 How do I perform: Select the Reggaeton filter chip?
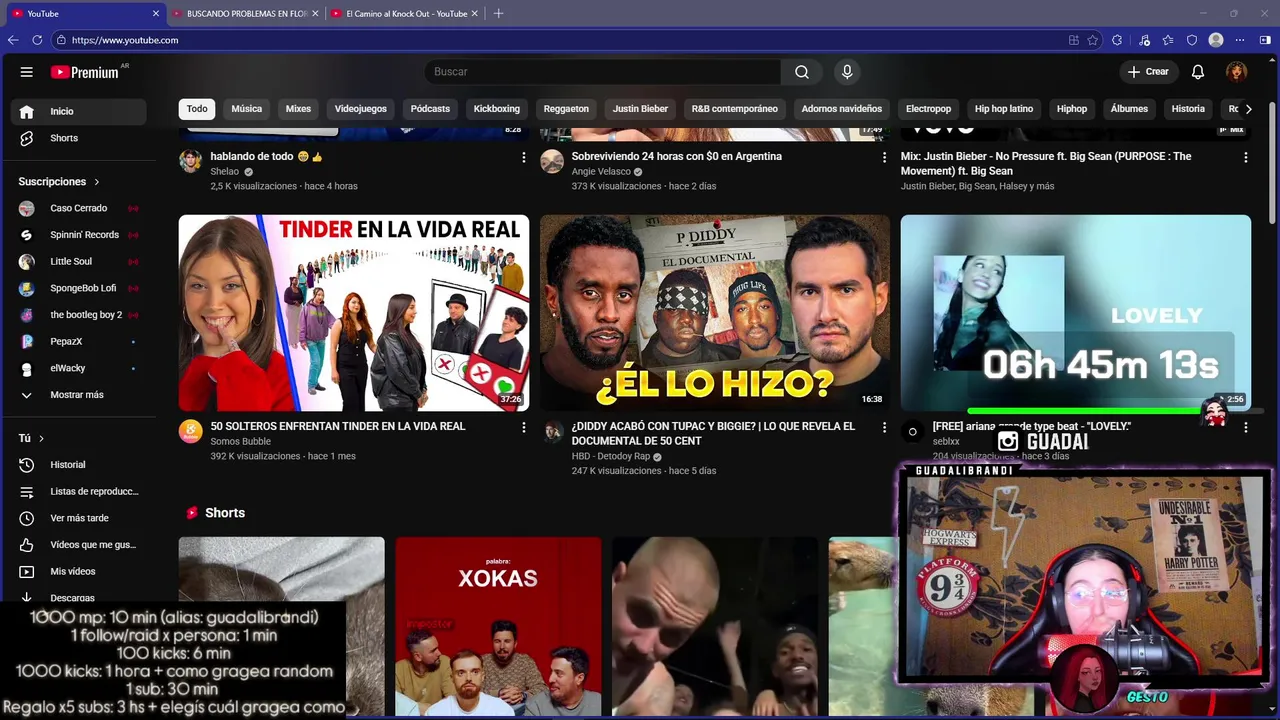coord(566,109)
